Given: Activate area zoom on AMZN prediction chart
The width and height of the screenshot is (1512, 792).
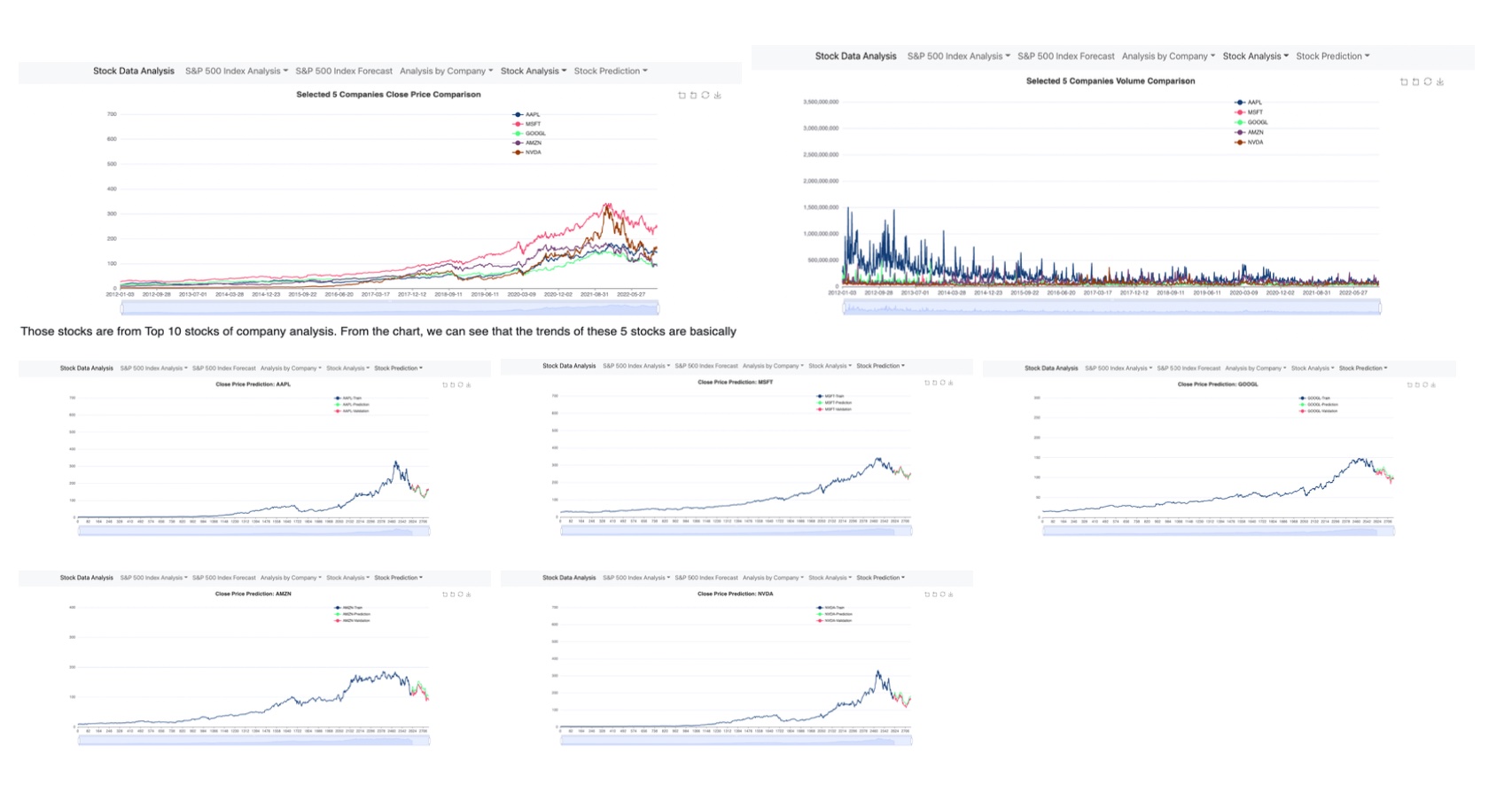Looking at the screenshot, I should click(x=445, y=594).
